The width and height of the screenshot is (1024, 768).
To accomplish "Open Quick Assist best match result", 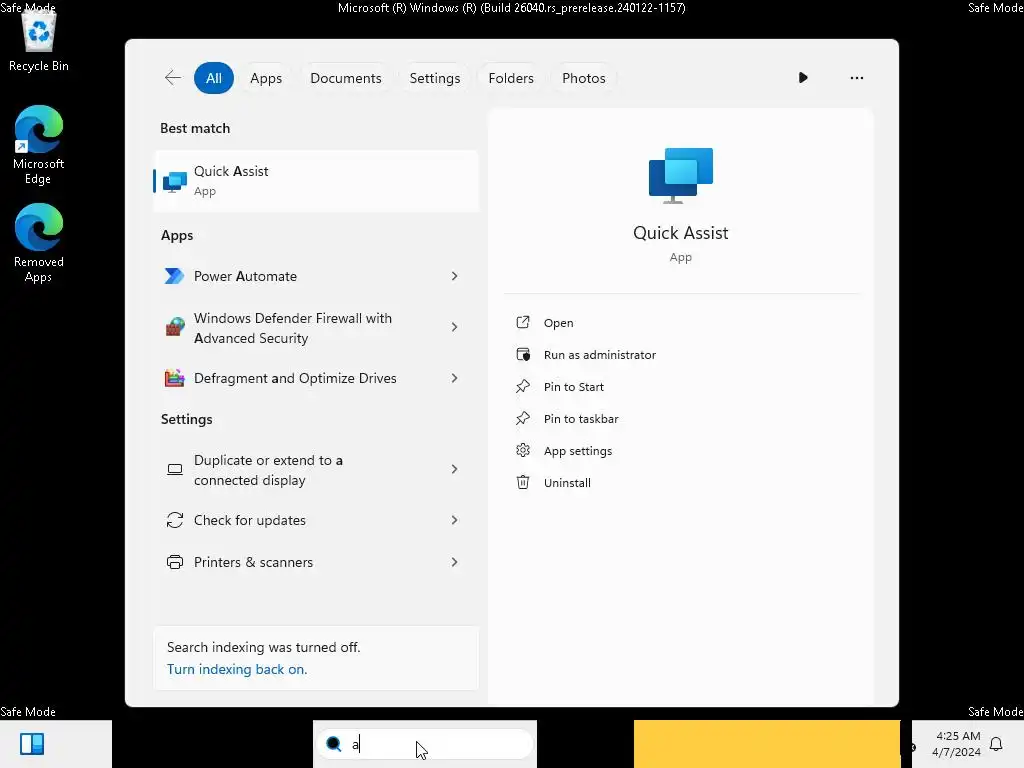I will [316, 181].
